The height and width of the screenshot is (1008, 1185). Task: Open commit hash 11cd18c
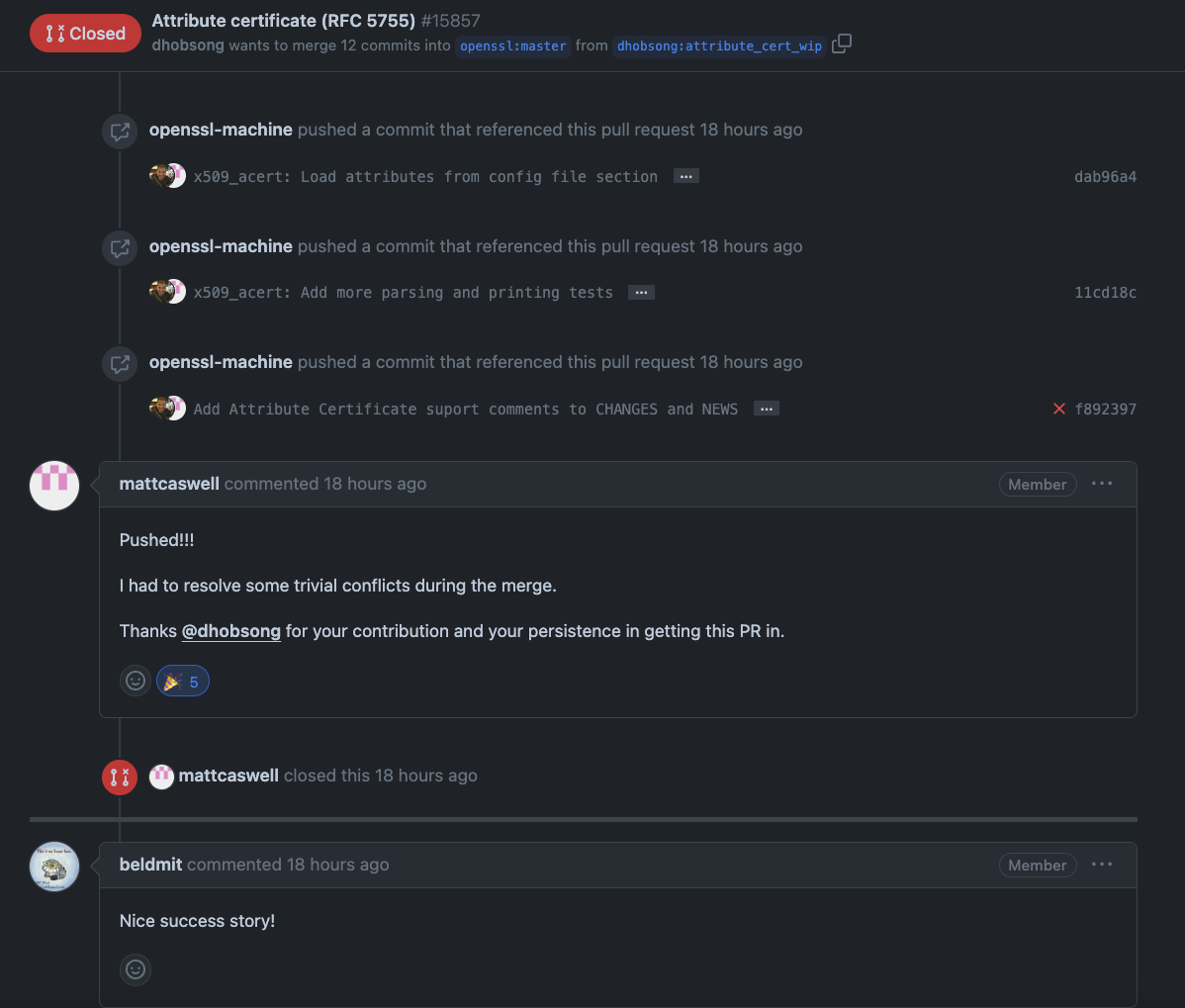[x=1105, y=293]
